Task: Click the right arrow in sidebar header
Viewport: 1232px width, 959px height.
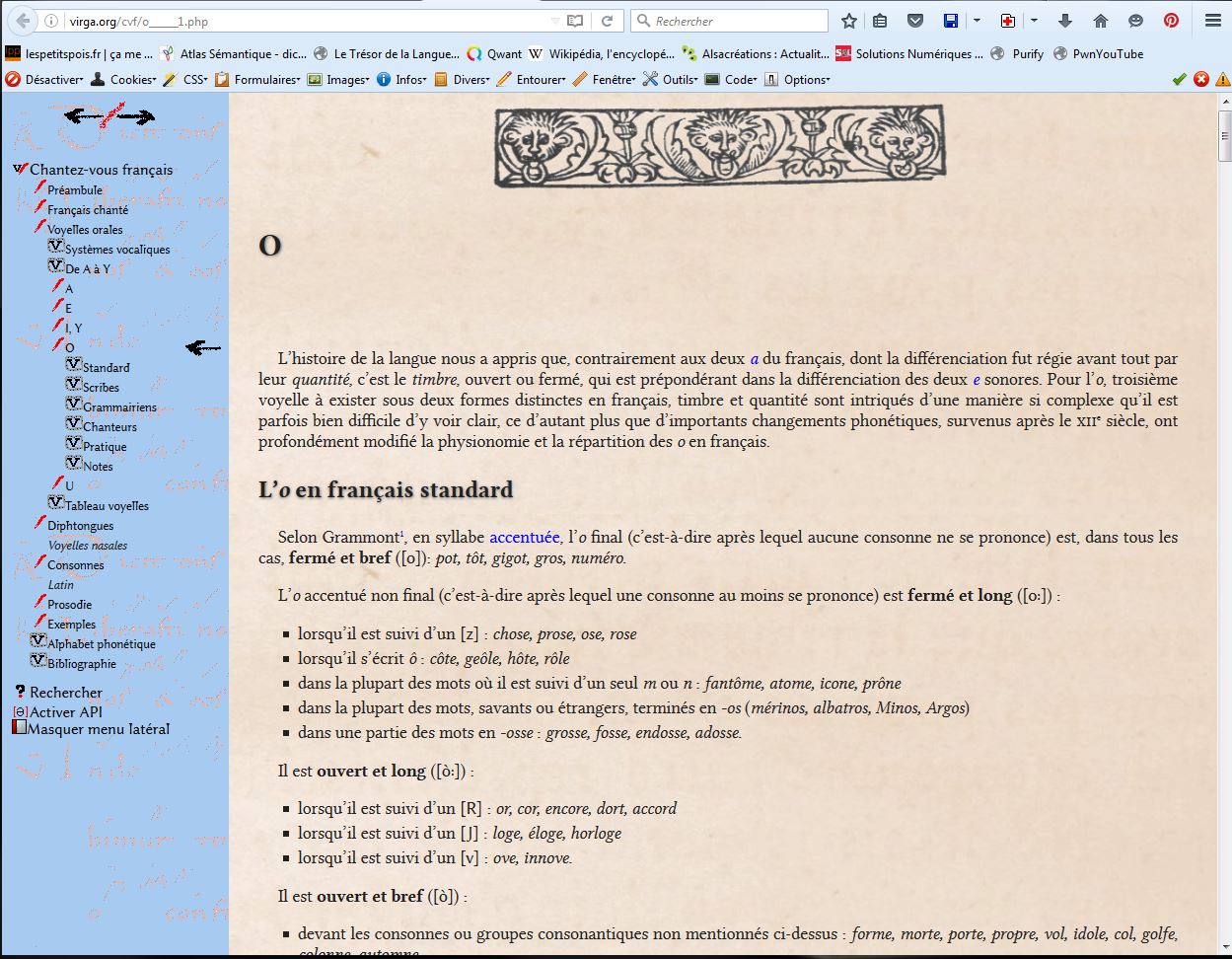Action: pyautogui.click(x=138, y=117)
